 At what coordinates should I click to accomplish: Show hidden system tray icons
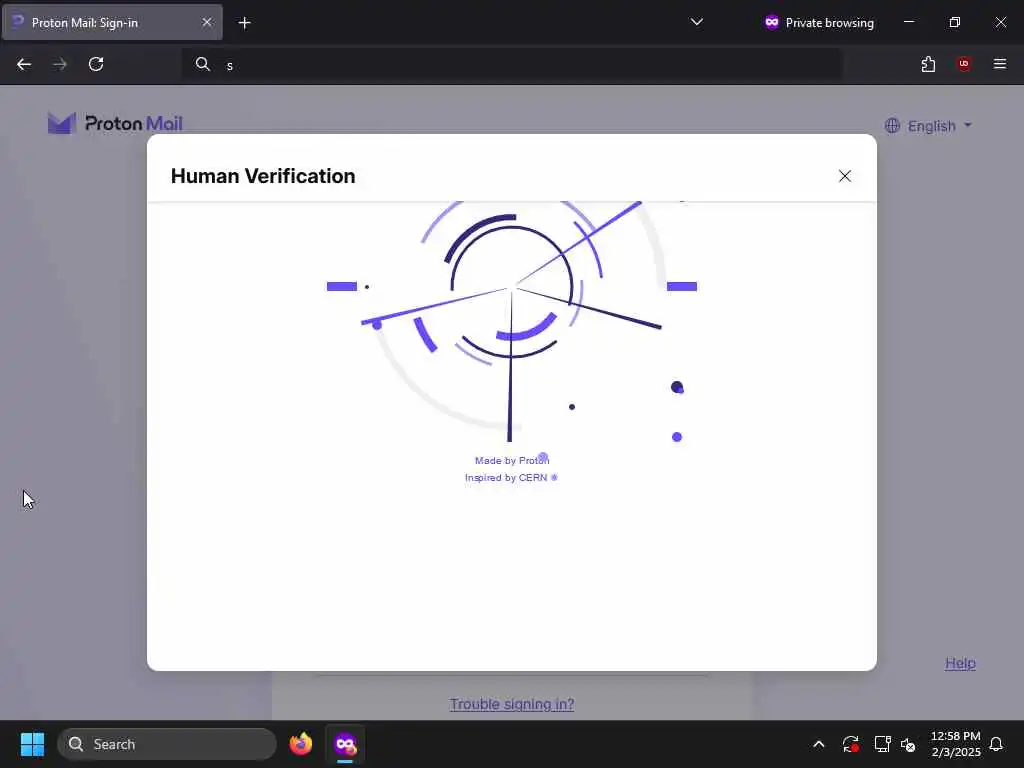818,744
